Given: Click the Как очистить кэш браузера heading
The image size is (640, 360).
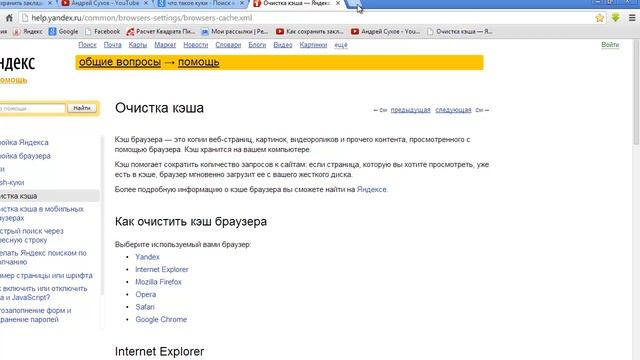Looking at the screenshot, I should 191,221.
